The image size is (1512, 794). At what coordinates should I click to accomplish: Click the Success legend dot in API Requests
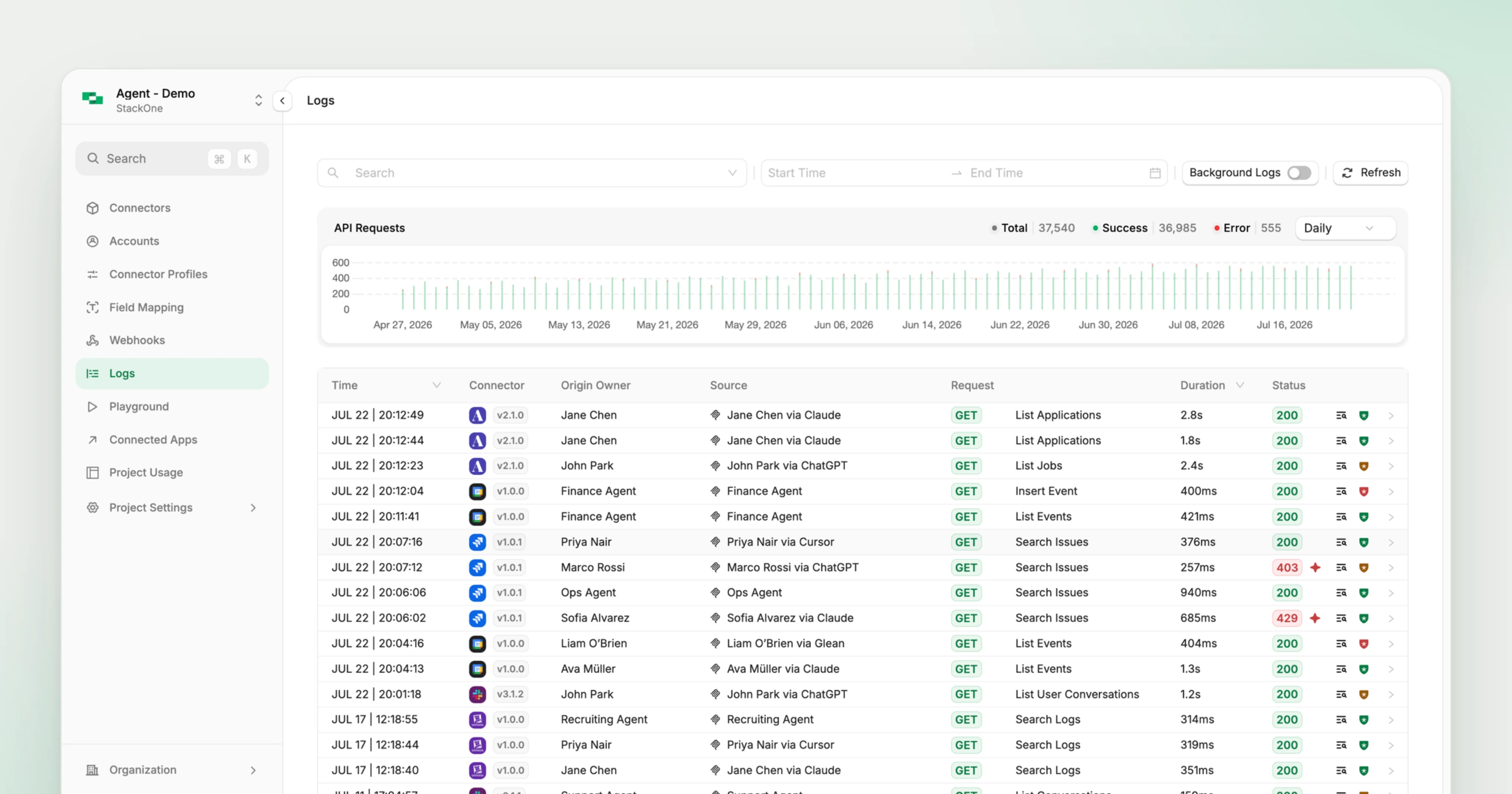(x=1095, y=228)
